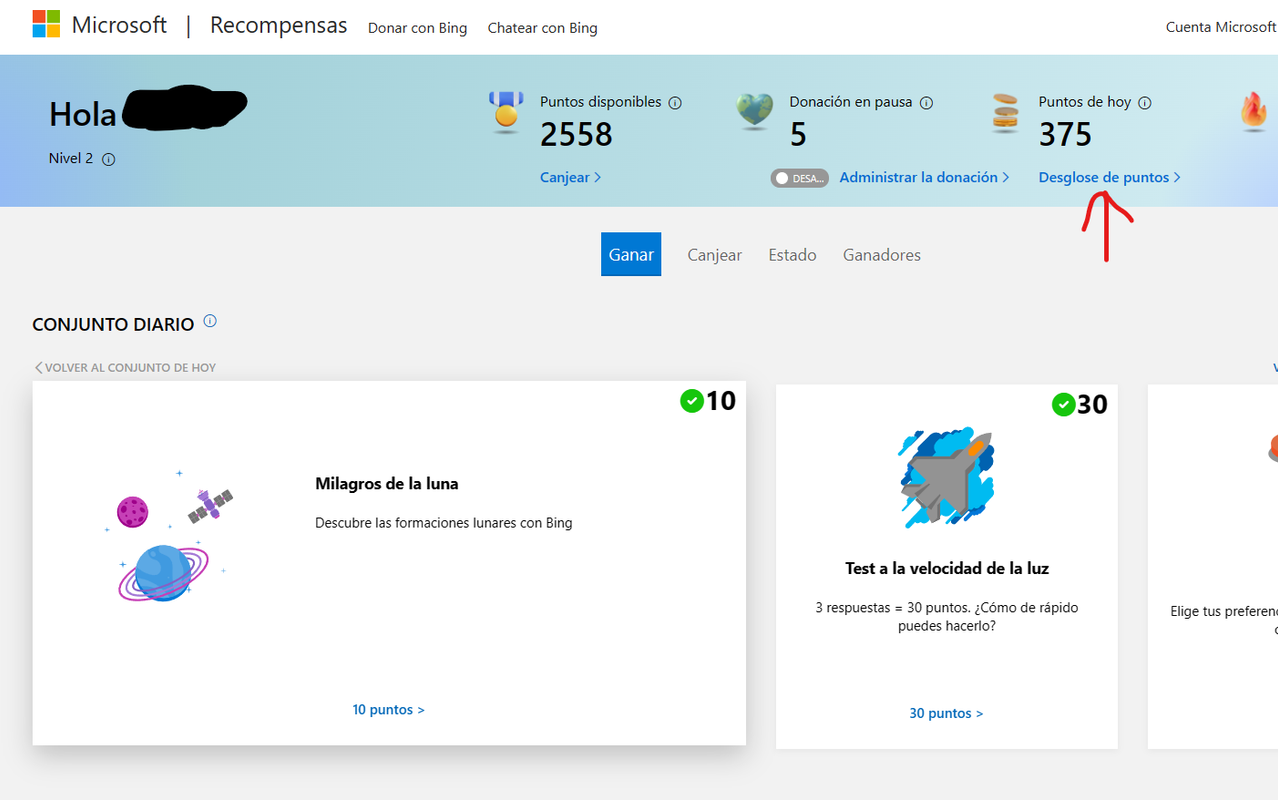Click the 2558 available points value
The height and width of the screenshot is (800, 1278).
tap(576, 135)
